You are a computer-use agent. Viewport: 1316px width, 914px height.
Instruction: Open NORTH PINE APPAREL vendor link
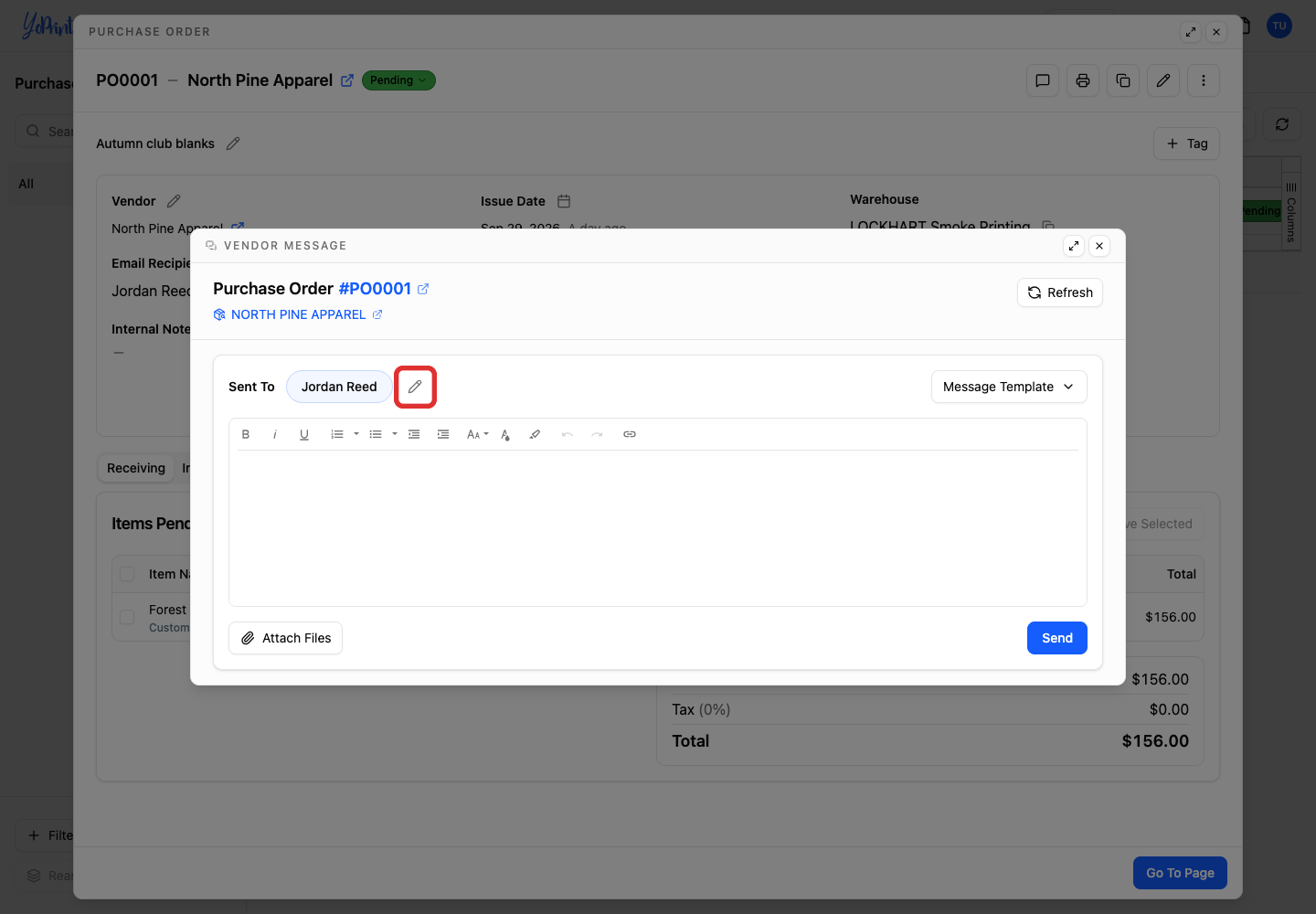[298, 314]
